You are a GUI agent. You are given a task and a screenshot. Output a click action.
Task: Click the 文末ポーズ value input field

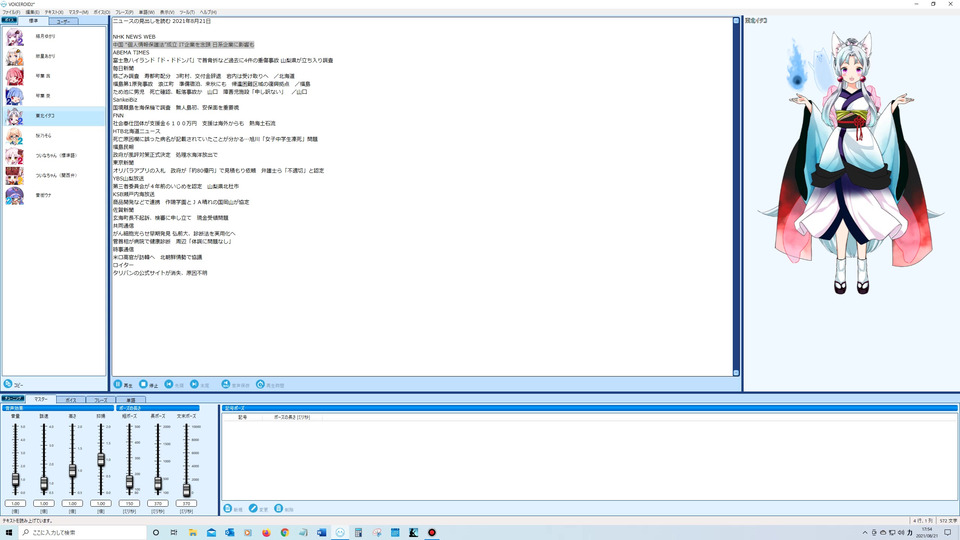[186, 503]
